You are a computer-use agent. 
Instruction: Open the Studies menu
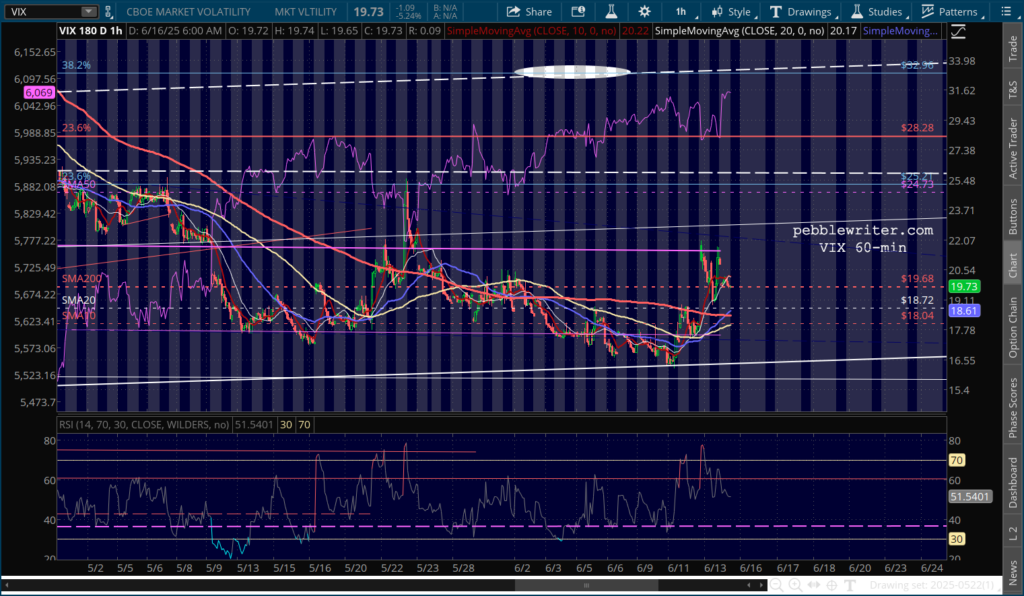point(879,12)
